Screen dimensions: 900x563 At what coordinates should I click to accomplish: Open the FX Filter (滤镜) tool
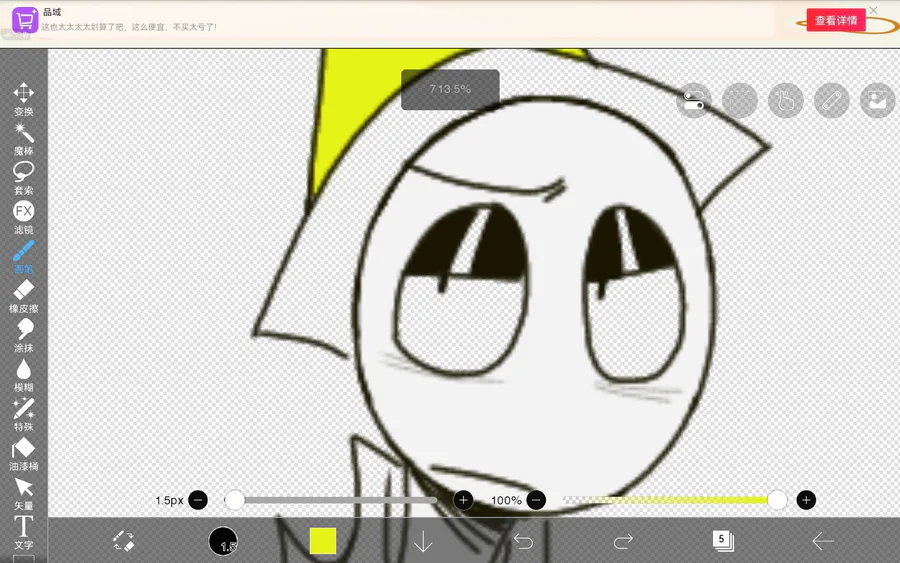[24, 218]
